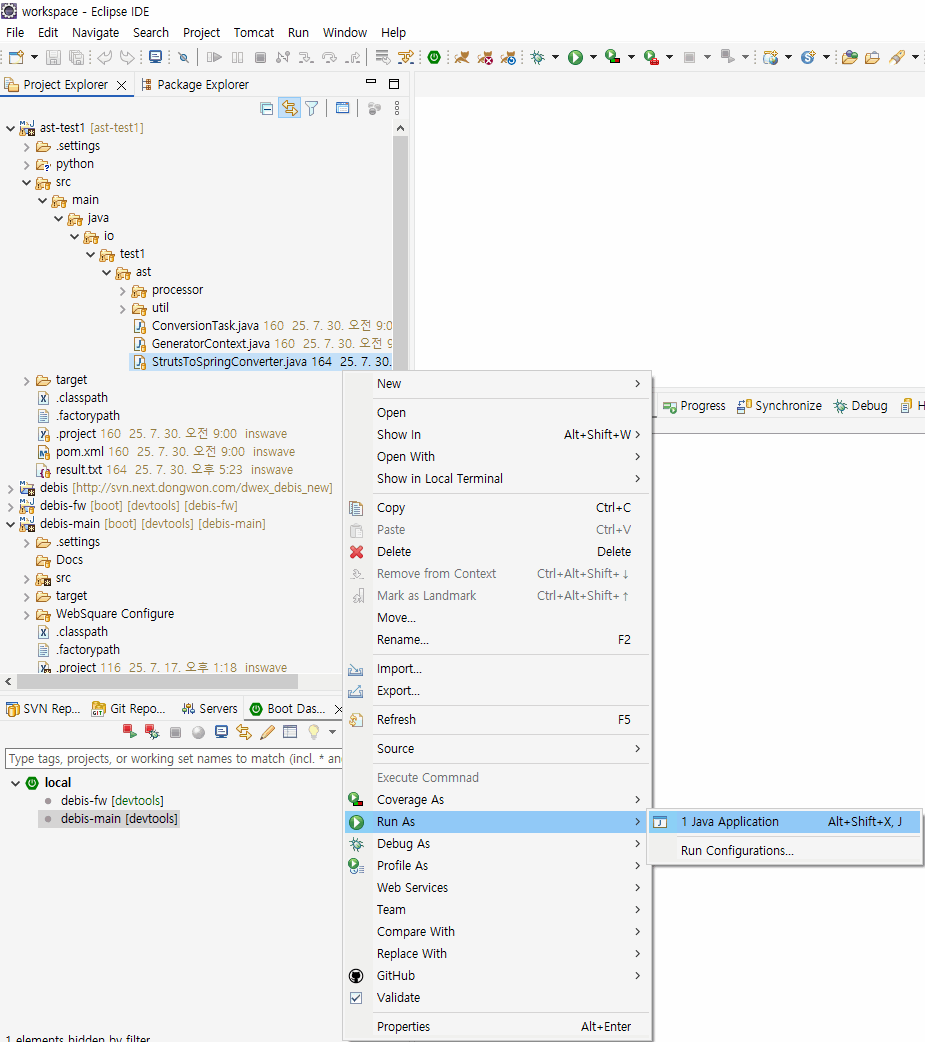The height and width of the screenshot is (1042, 925).
Task: Click the Skip All Breakpoints icon
Action: [183, 58]
